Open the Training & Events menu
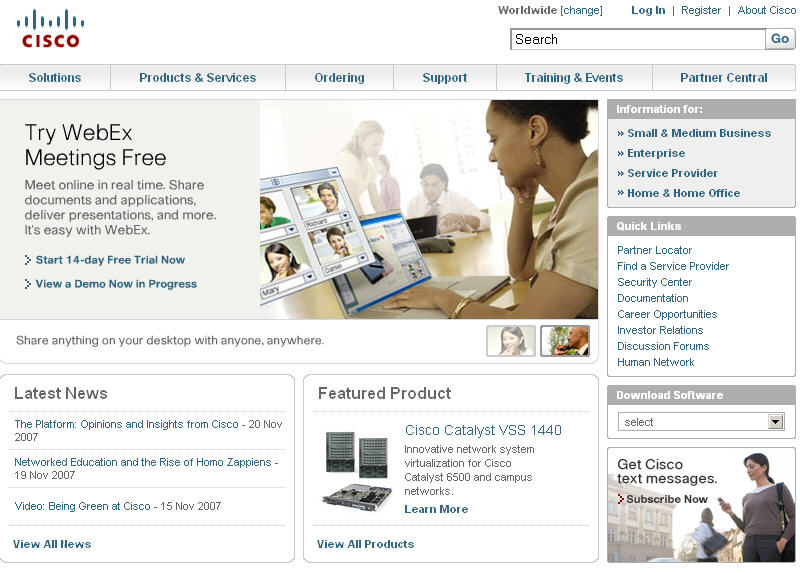 (x=573, y=78)
